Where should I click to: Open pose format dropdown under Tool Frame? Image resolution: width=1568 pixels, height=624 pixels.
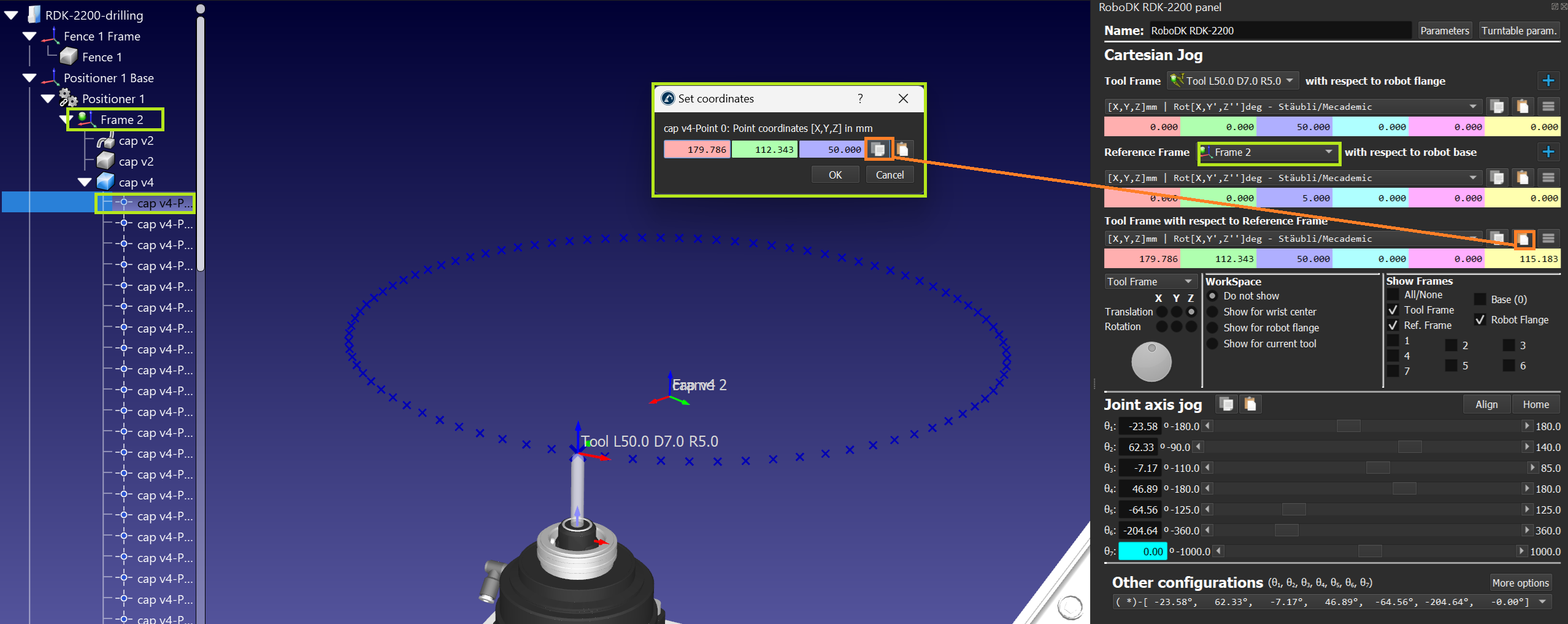[x=1293, y=106]
